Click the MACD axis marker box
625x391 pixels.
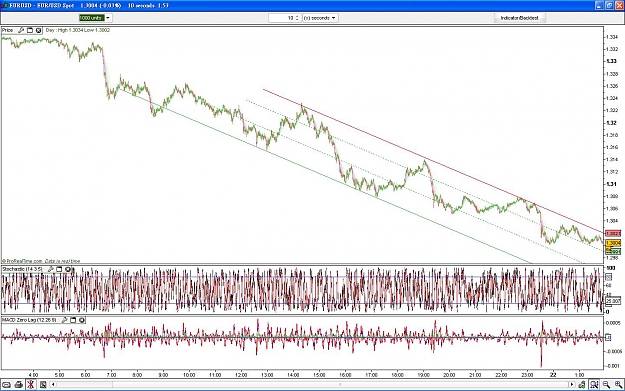coord(608,338)
